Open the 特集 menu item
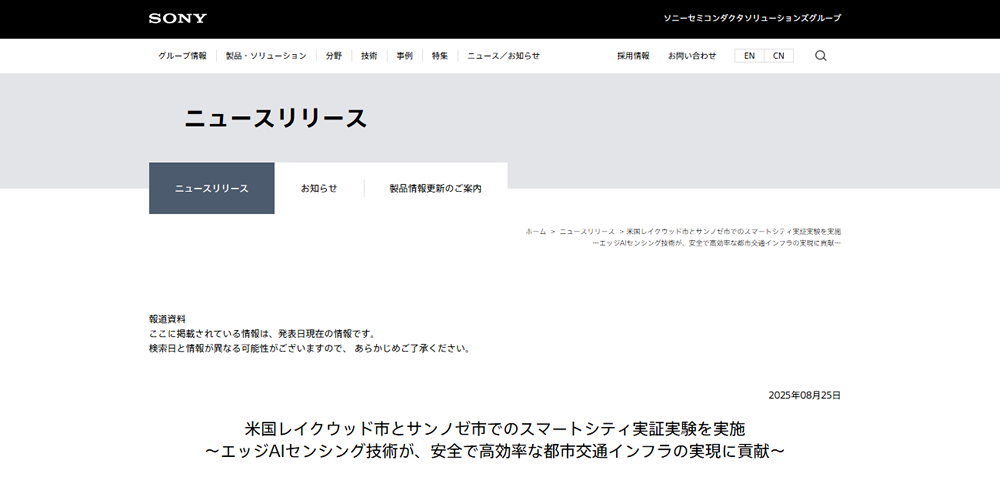Viewport: 1000px width, 485px height. (440, 56)
